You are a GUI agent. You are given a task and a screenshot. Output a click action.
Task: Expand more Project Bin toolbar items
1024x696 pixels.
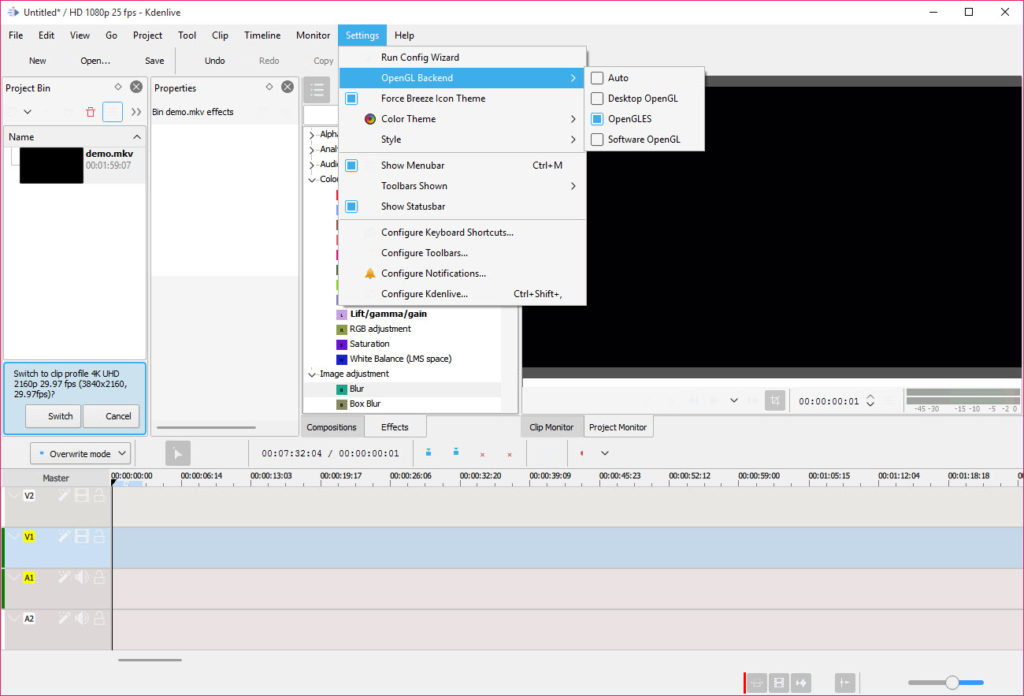pos(136,112)
